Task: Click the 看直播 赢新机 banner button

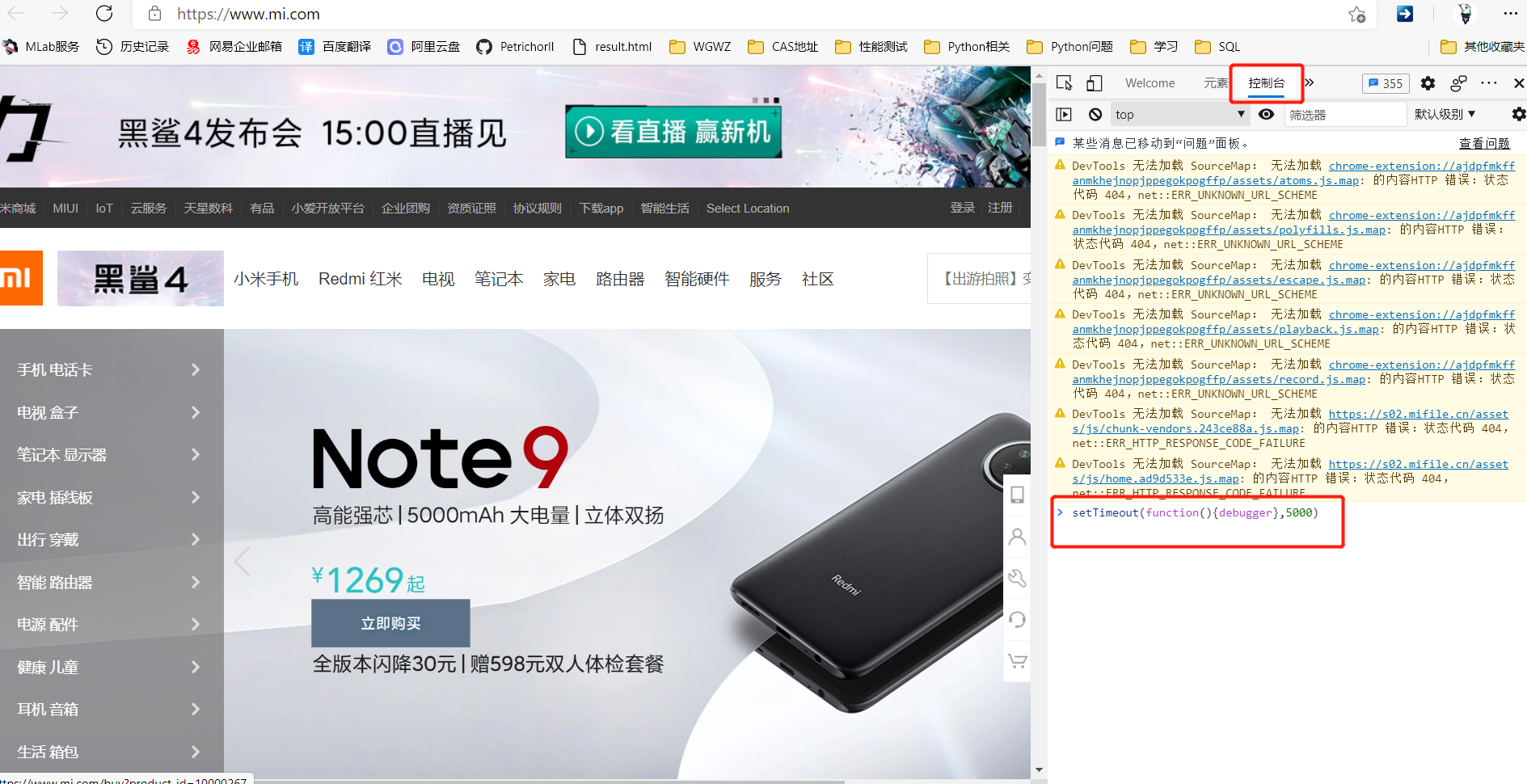Action: 673,131
